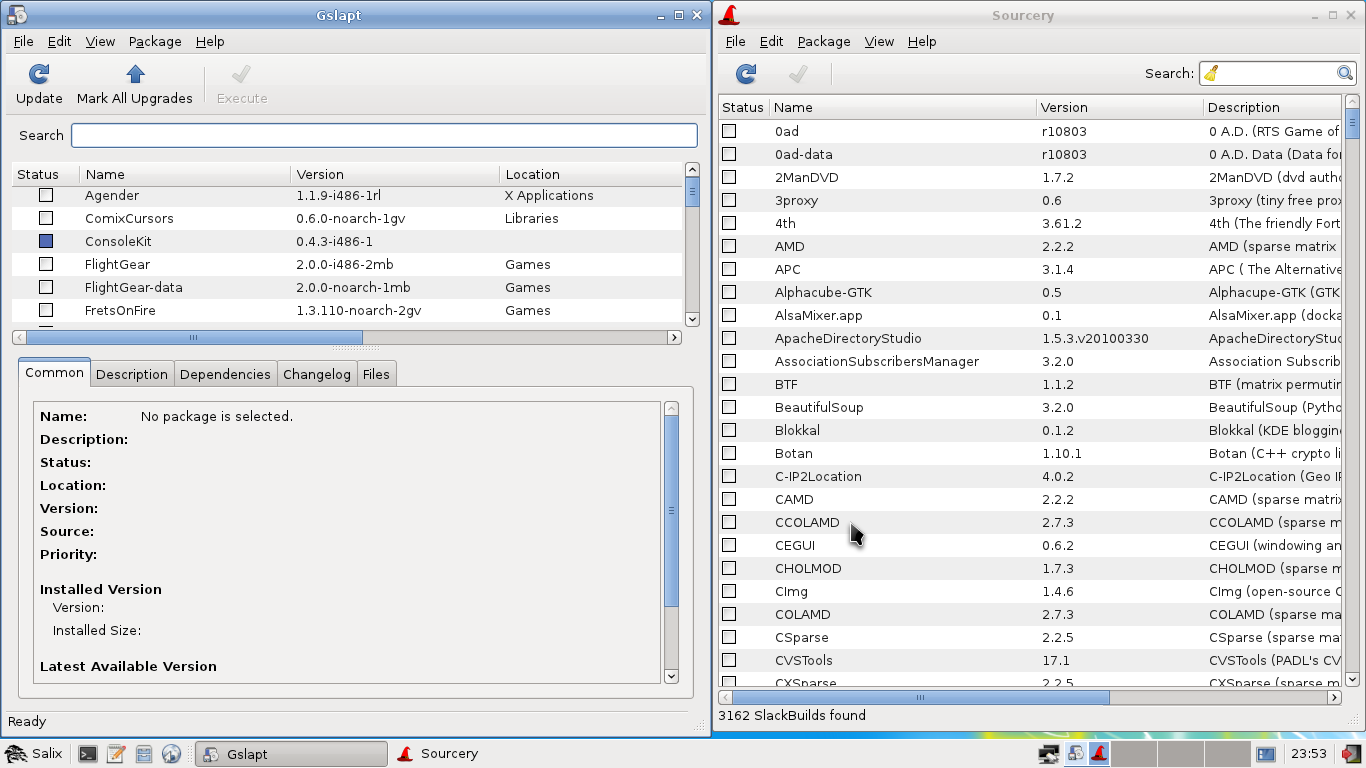Click the red hat Sourcery icon in the system tray
The width and height of the screenshot is (1366, 768).
coord(1098,753)
